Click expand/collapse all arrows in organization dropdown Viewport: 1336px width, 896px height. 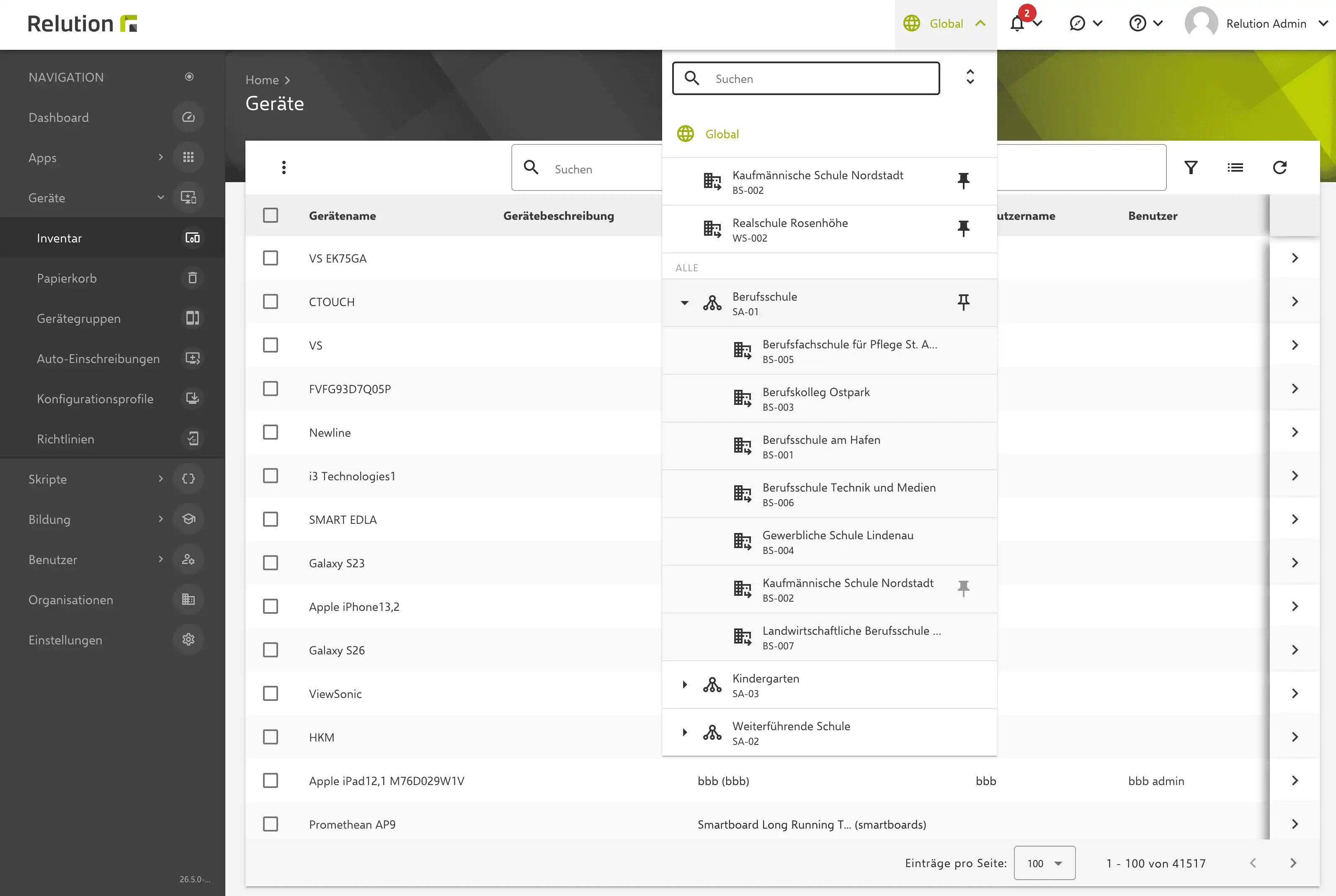pyautogui.click(x=970, y=77)
